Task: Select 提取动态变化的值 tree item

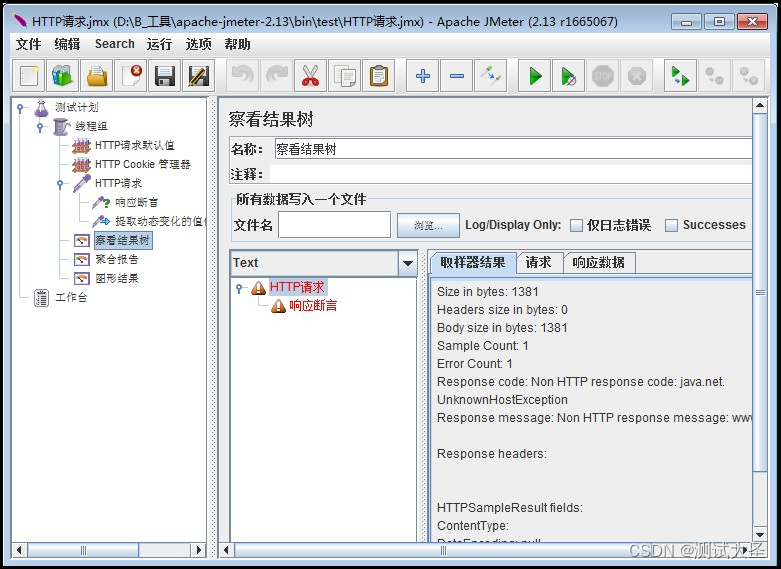Action: [x=160, y=221]
